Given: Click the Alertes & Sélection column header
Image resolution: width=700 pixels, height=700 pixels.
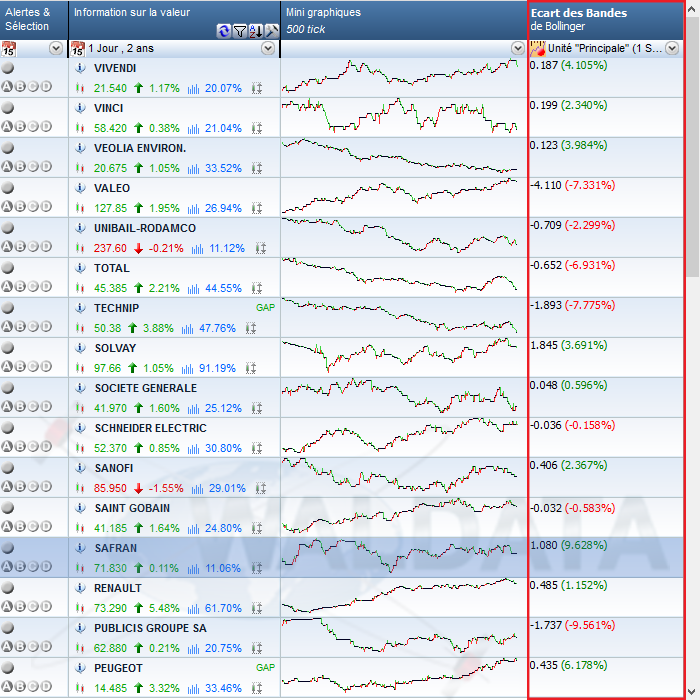Looking at the screenshot, I should click(34, 20).
